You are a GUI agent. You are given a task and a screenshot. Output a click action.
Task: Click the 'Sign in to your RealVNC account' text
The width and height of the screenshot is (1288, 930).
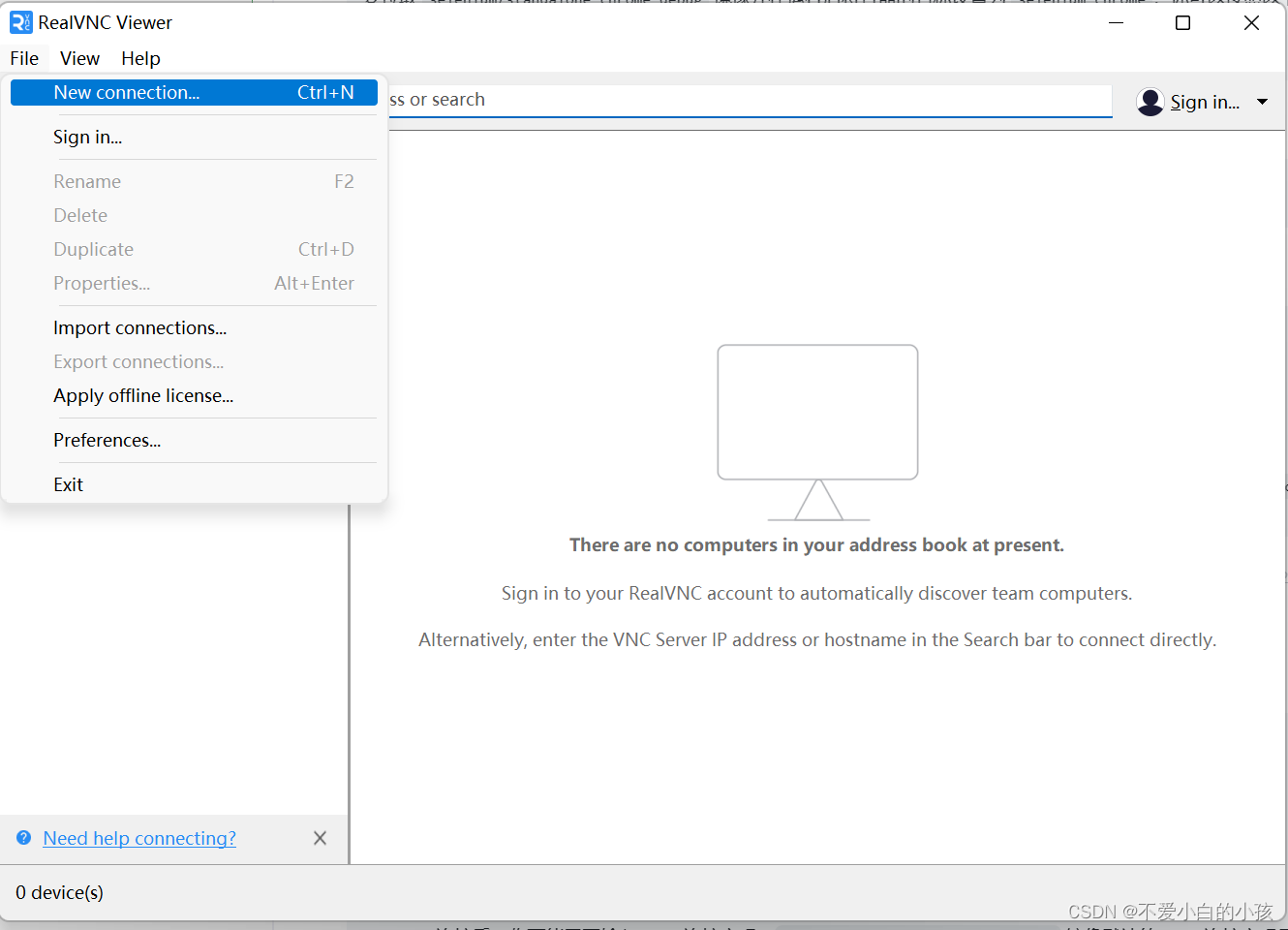pos(816,593)
